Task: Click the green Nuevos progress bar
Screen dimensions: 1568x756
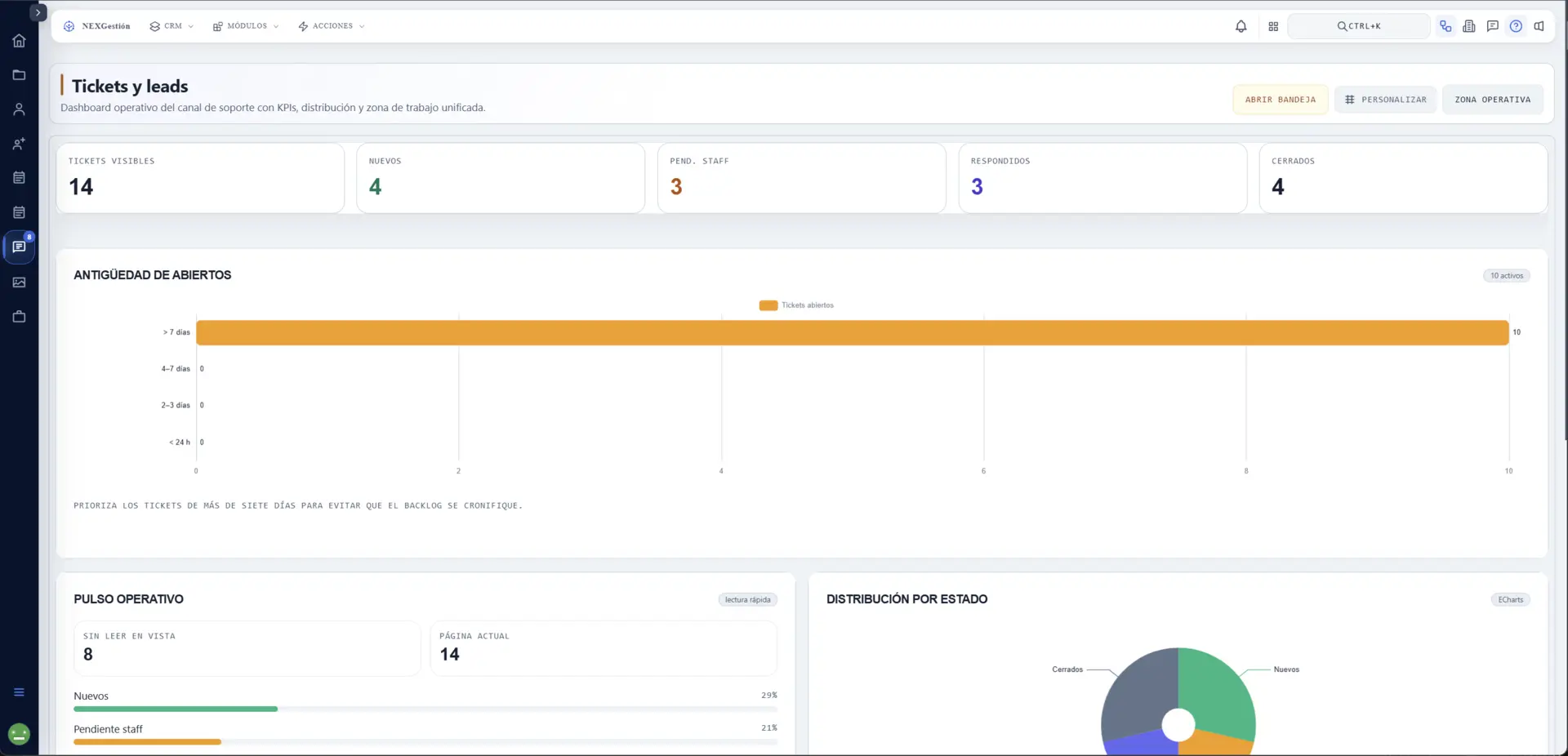Action: 176,709
